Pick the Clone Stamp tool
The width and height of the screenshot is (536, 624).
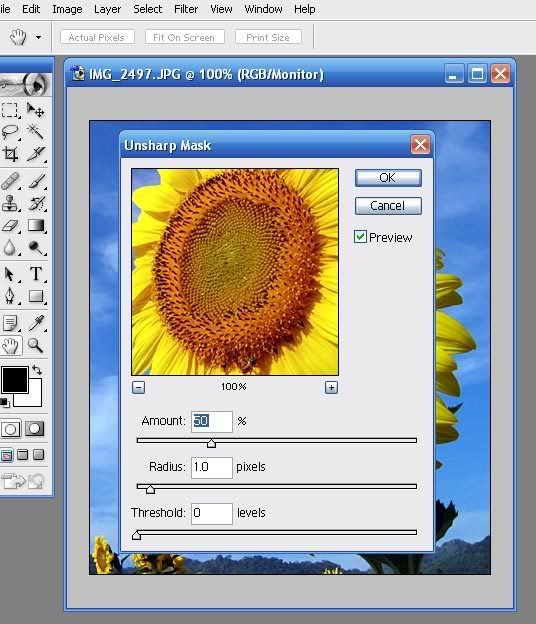coord(10,203)
